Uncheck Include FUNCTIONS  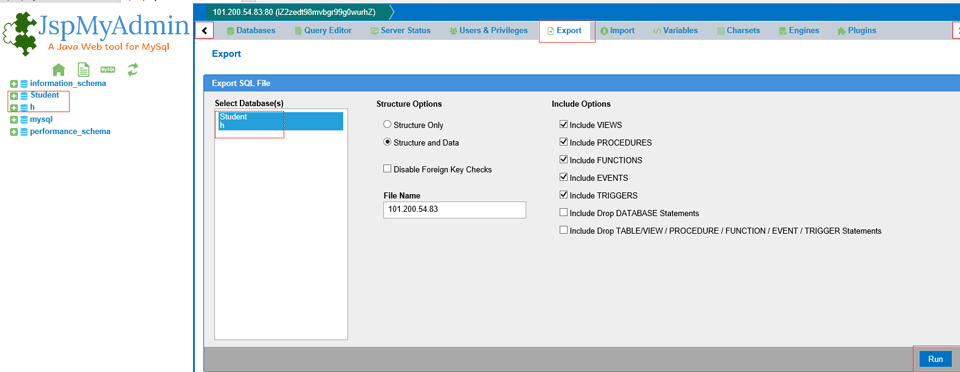(563, 160)
